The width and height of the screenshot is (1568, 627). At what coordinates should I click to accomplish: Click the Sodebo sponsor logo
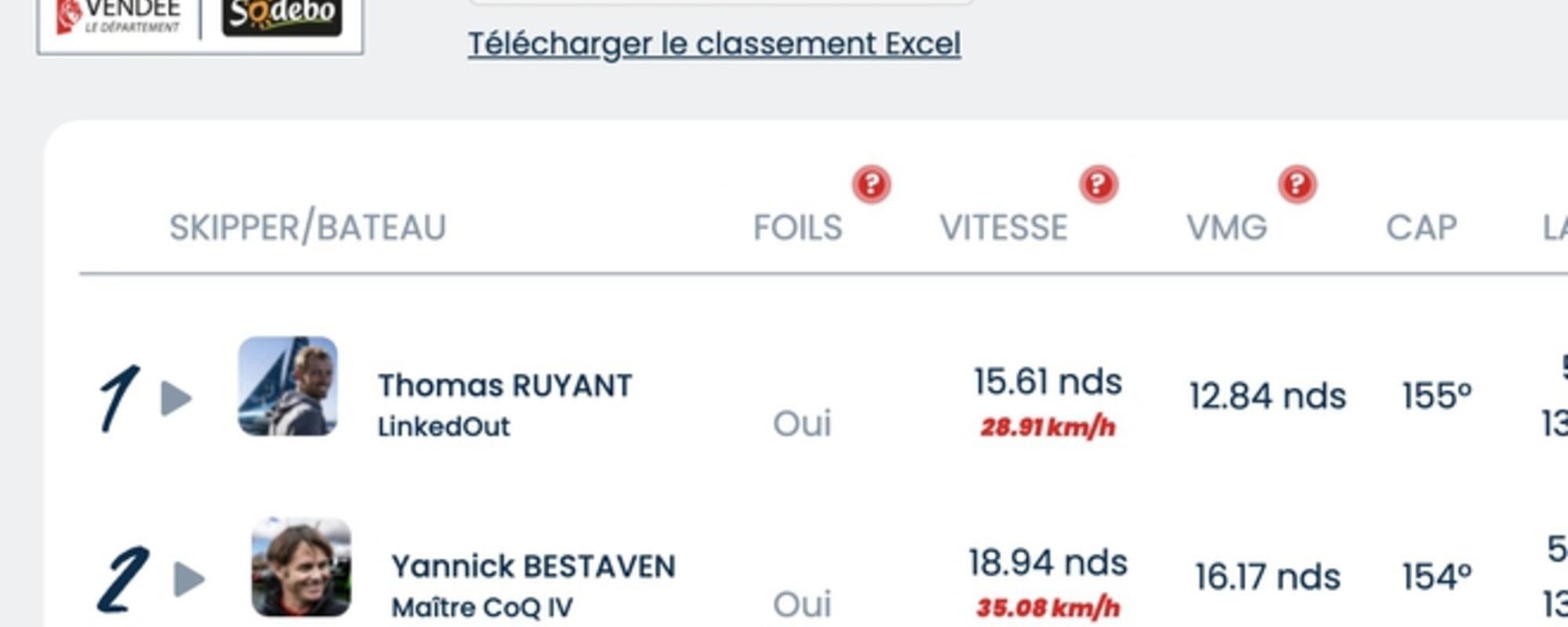282,16
